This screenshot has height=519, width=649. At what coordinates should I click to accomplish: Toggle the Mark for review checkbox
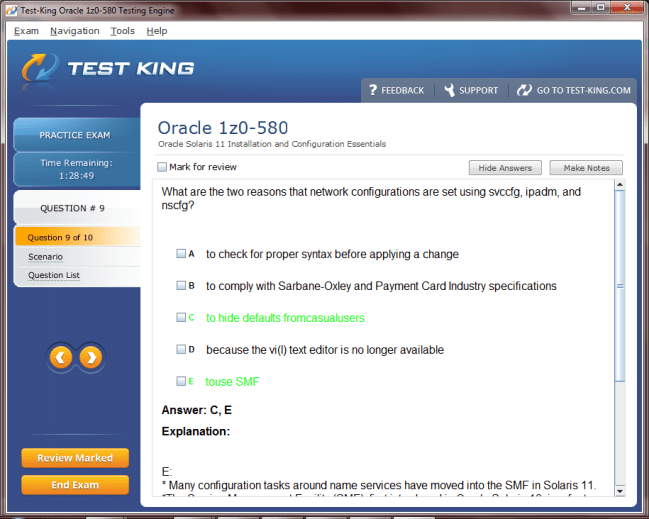pyautogui.click(x=163, y=167)
